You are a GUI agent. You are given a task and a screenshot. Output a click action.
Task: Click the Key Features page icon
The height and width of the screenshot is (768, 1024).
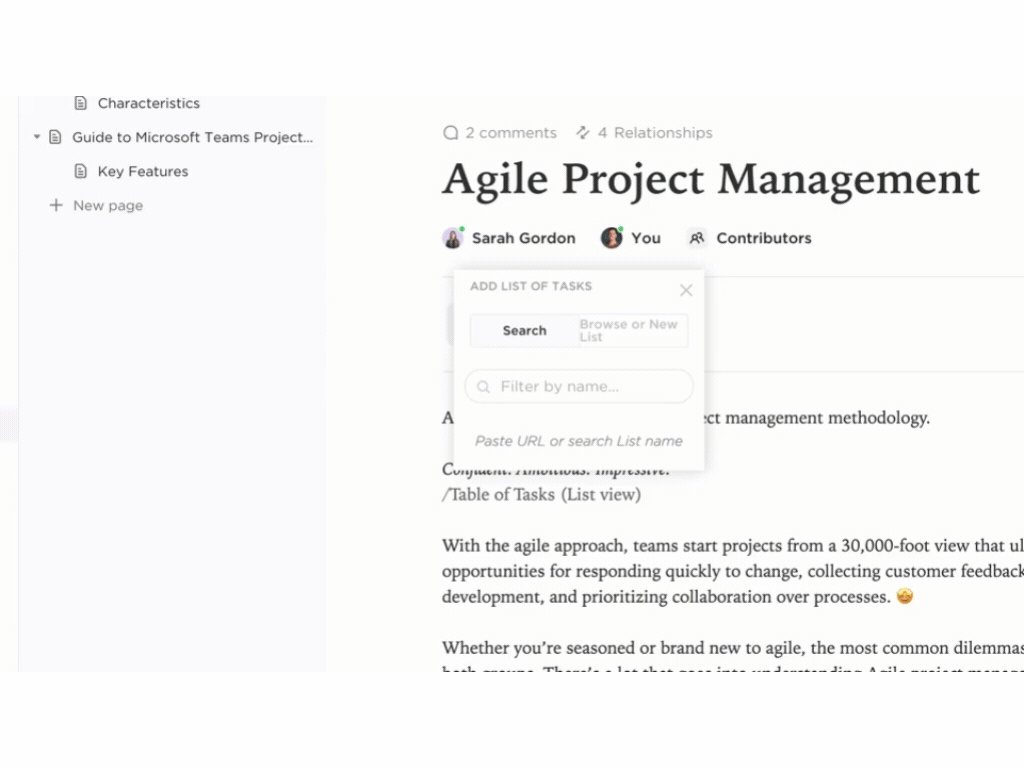[x=80, y=171]
